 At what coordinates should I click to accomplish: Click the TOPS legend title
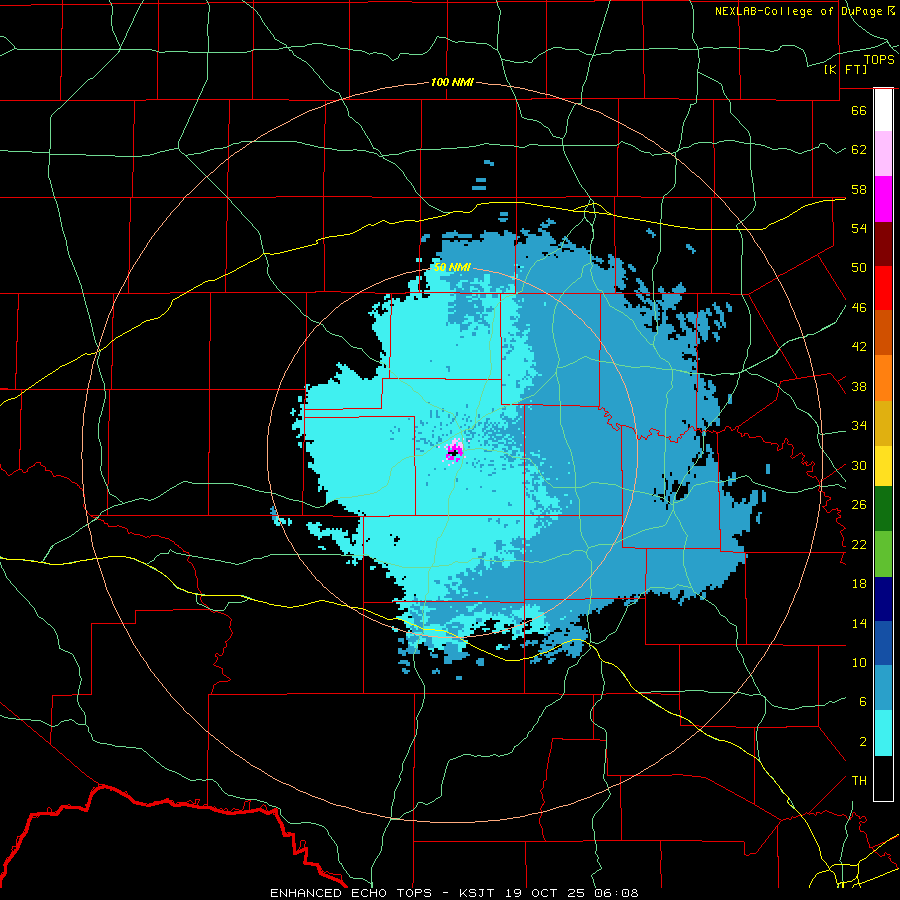[x=879, y=59]
